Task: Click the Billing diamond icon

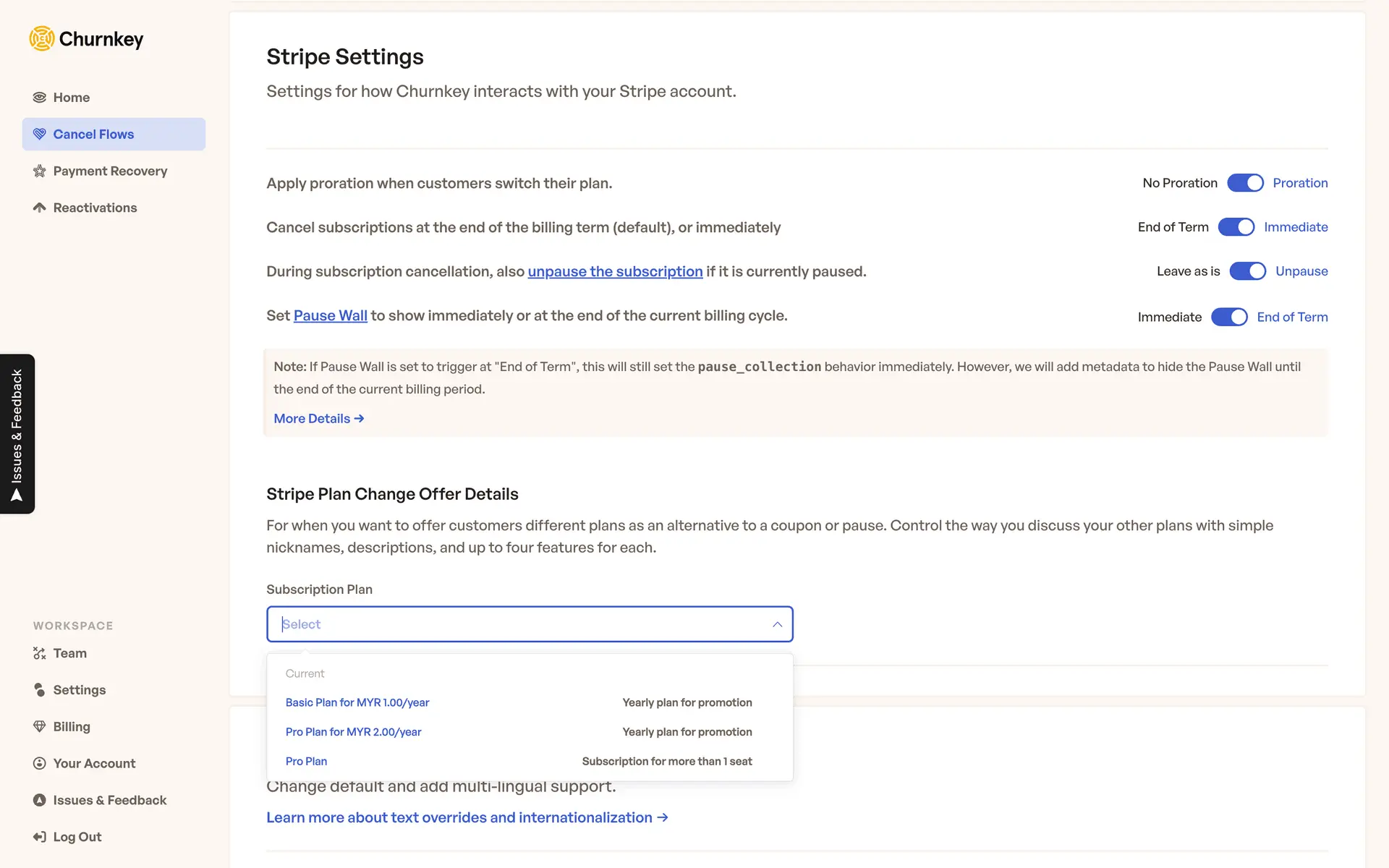Action: coord(39,727)
